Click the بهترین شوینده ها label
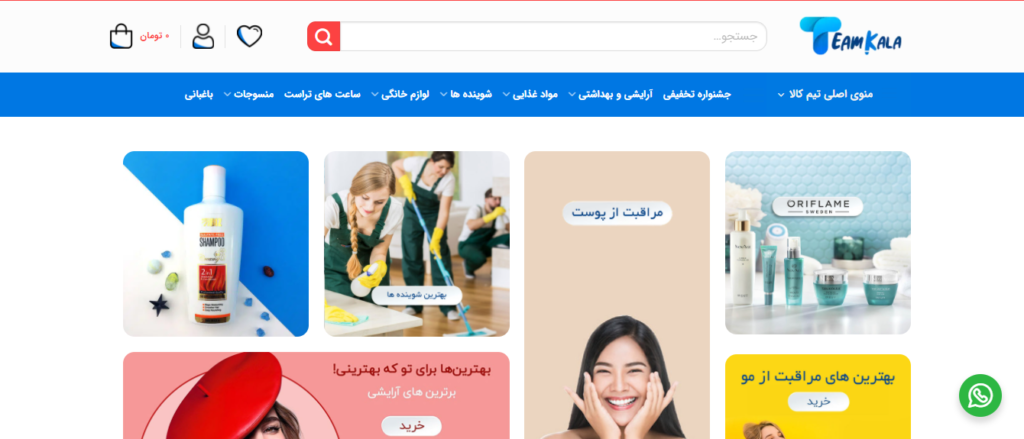This screenshot has width=1024, height=439. [x=417, y=295]
